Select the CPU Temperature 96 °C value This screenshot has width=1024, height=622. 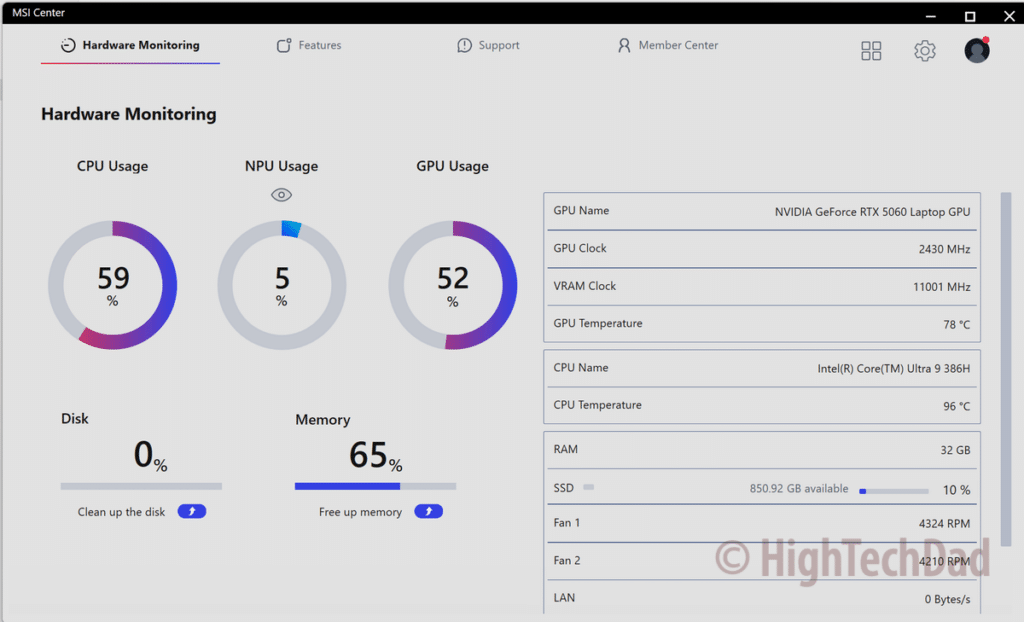[956, 406]
